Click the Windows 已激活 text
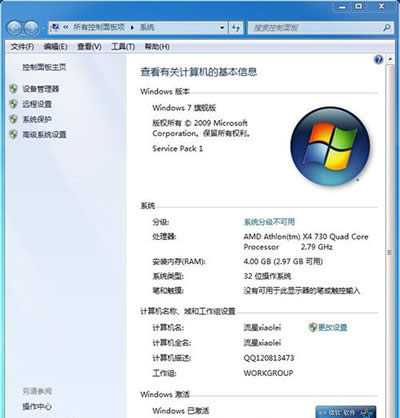This screenshot has width=400, height=418. [x=181, y=411]
